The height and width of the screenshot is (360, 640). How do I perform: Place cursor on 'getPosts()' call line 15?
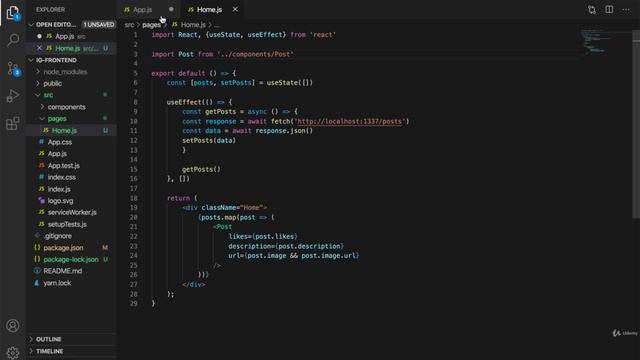point(201,169)
